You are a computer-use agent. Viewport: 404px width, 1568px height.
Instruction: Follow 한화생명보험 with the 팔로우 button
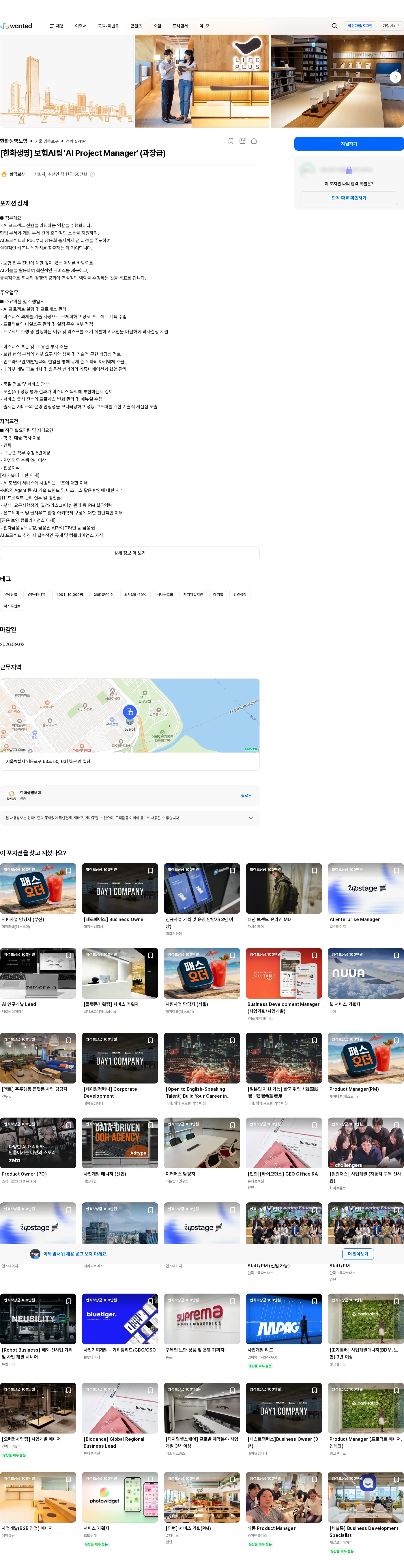click(246, 796)
